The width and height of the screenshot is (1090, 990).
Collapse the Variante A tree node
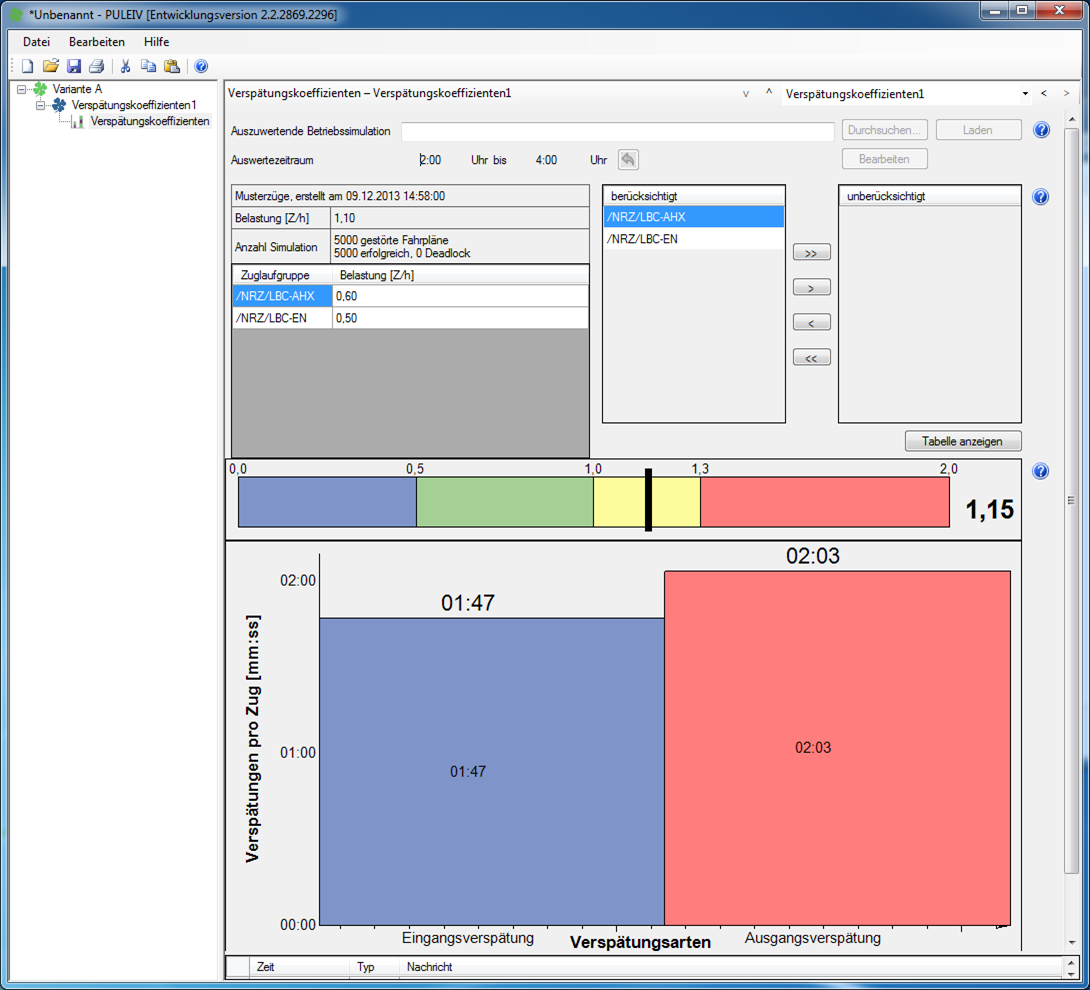tap(22, 89)
